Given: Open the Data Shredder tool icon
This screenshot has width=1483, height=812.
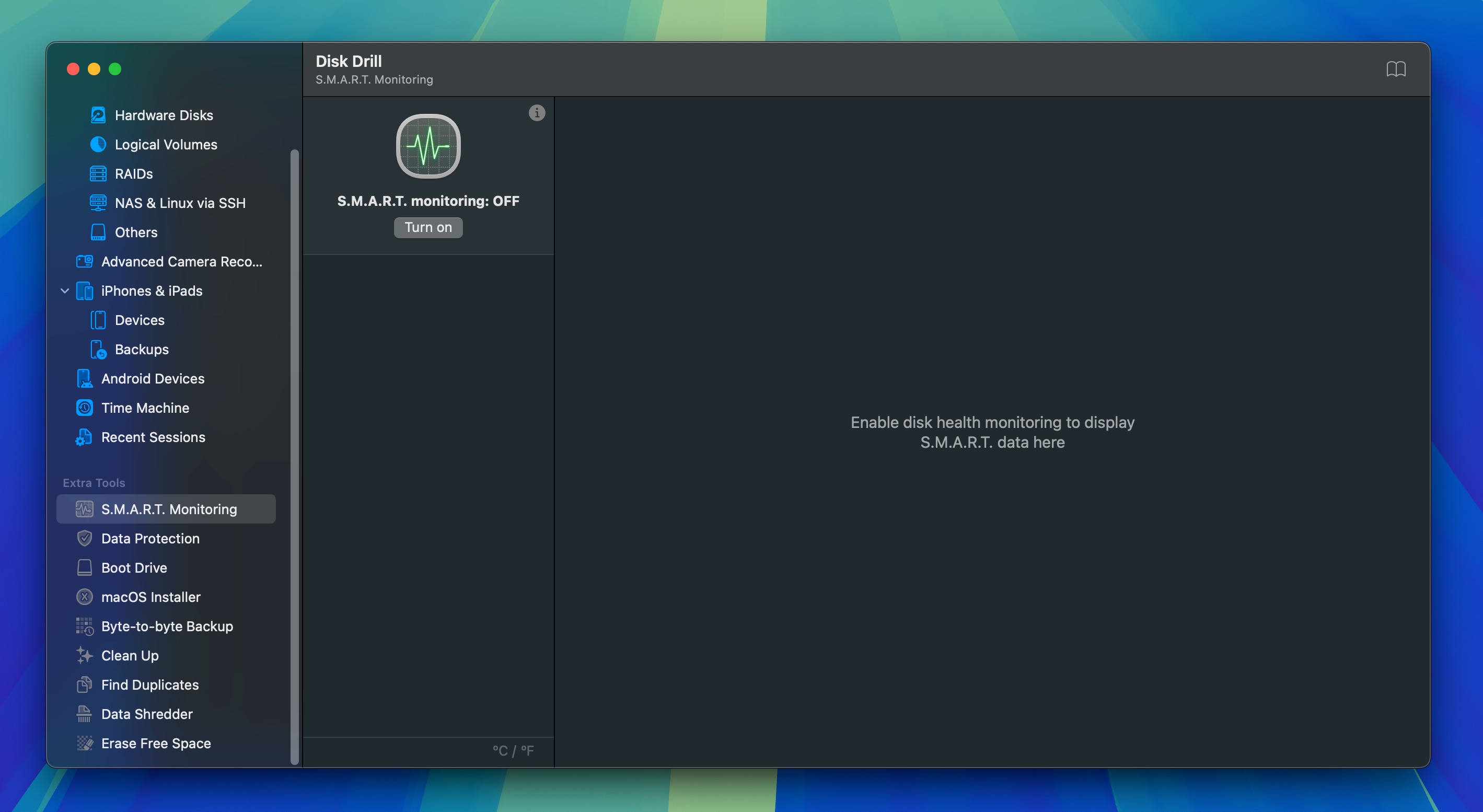Looking at the screenshot, I should coord(85,714).
